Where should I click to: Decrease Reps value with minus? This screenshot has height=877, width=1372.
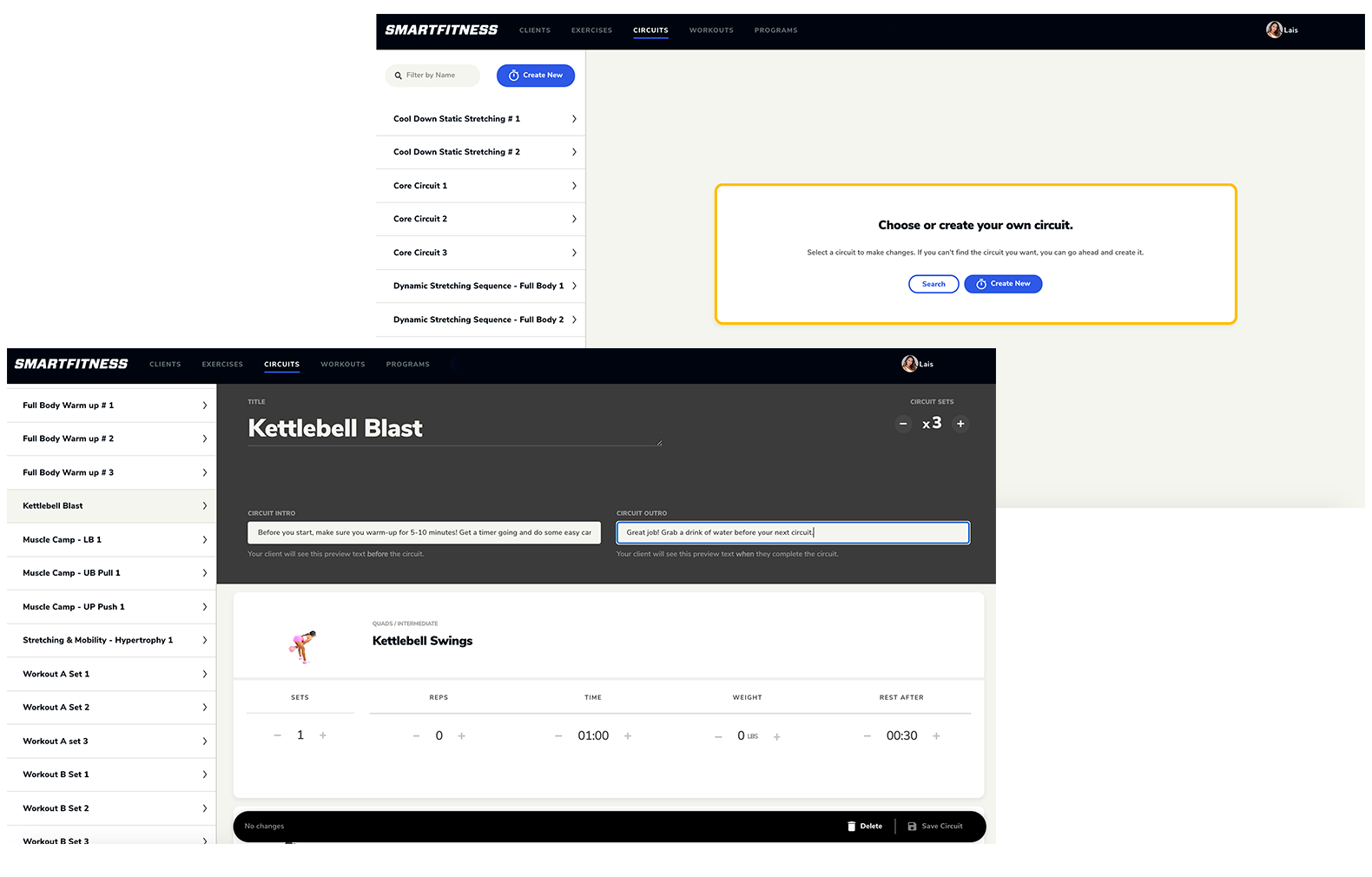tap(416, 736)
